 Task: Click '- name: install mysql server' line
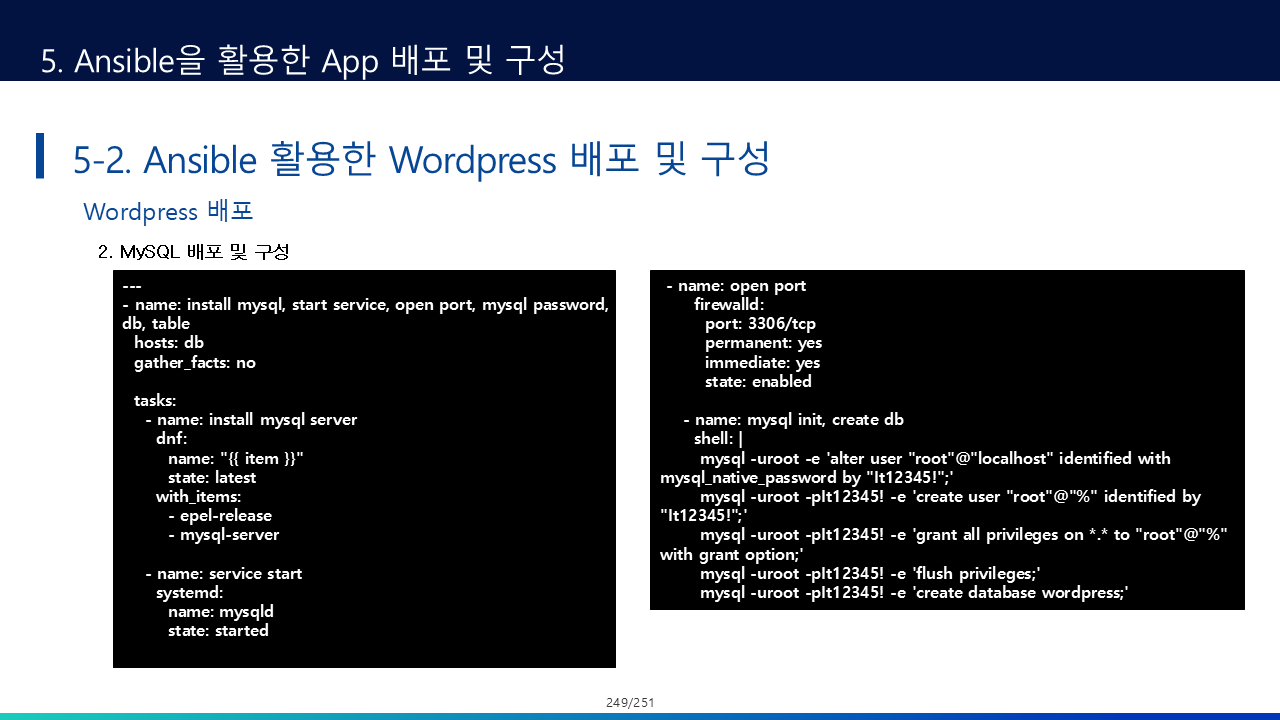click(x=251, y=420)
